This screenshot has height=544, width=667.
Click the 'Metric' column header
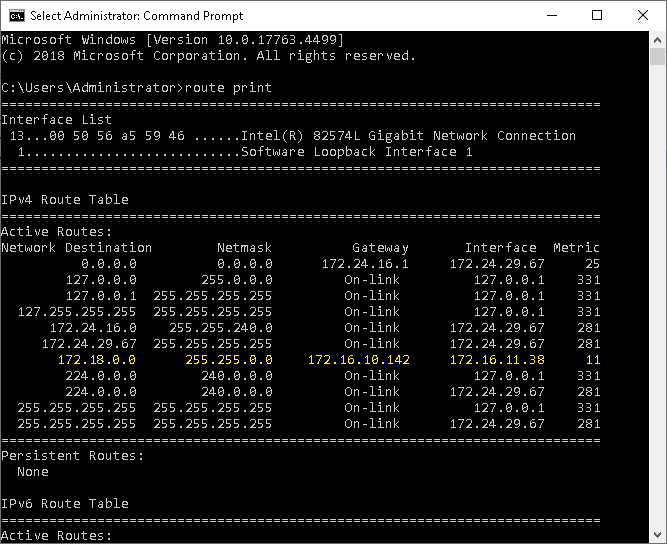(x=576, y=248)
